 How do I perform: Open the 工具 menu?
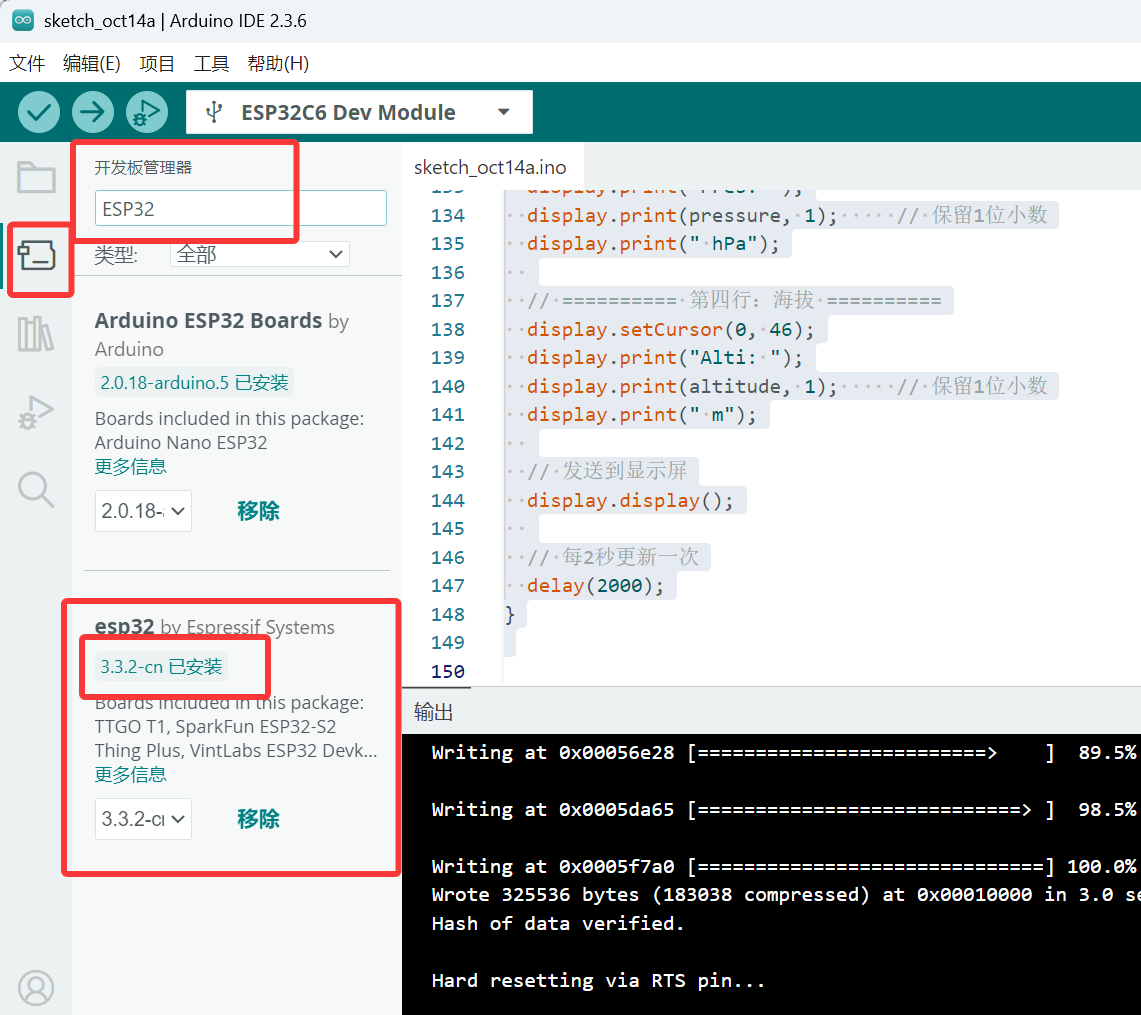coord(211,64)
